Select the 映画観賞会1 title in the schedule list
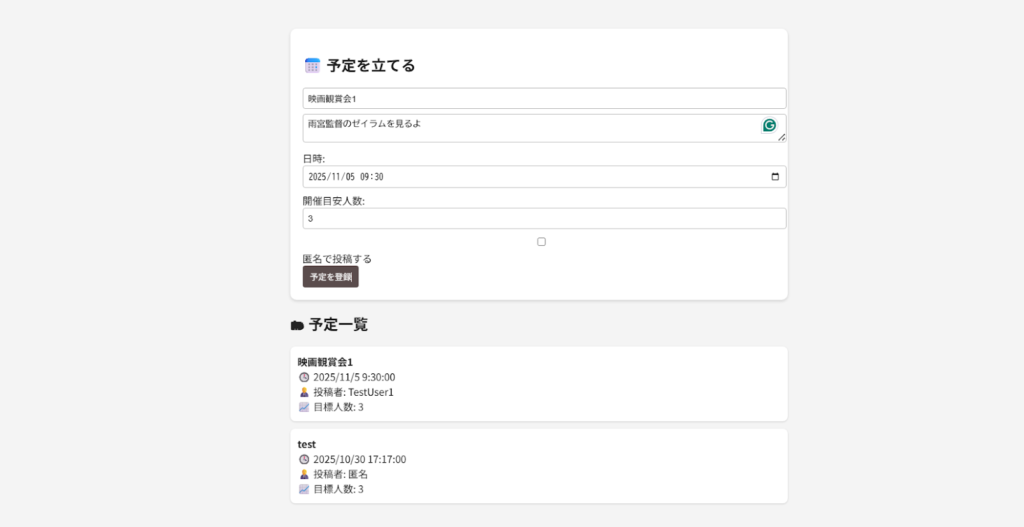Screen dimensions: 1024x527 [325, 361]
